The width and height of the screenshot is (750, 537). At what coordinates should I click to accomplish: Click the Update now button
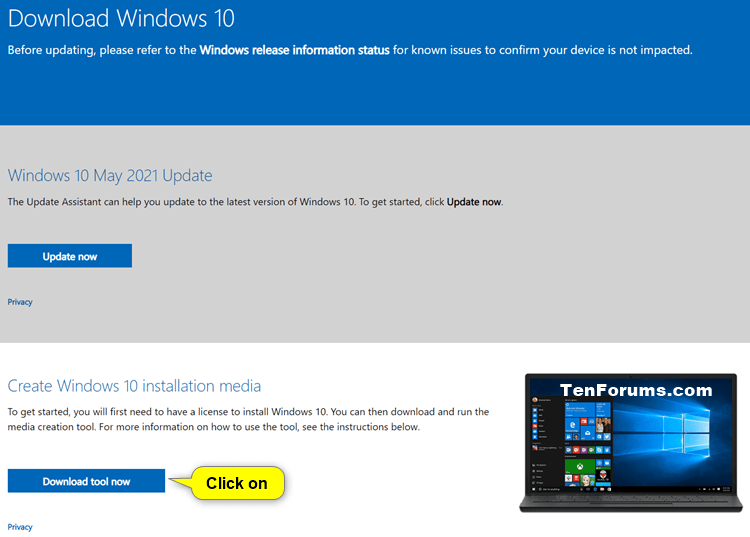click(x=70, y=256)
